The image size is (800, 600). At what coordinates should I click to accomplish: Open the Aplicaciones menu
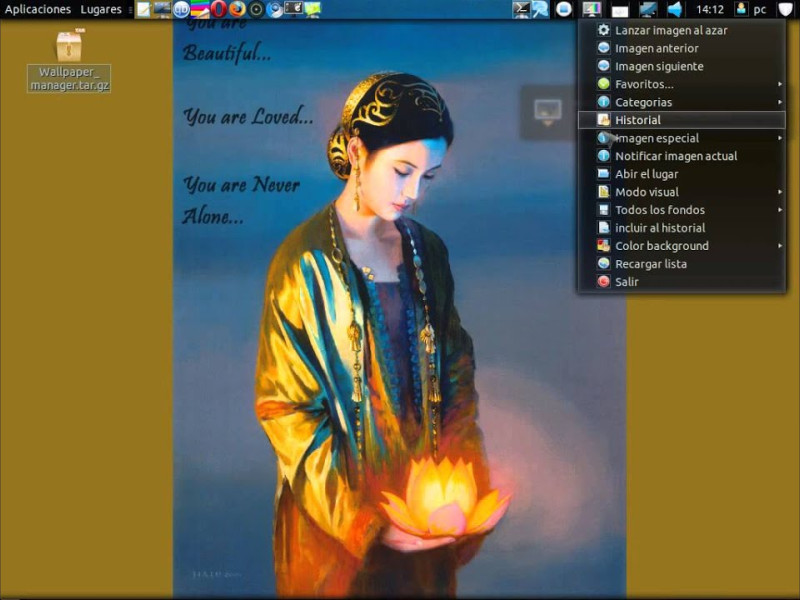tap(38, 9)
